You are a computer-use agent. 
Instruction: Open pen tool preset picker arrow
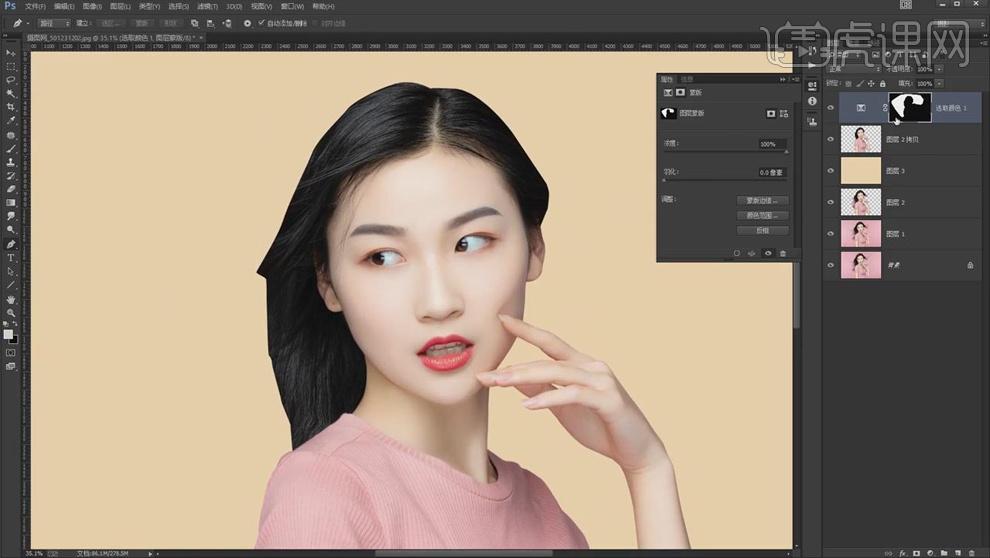(x=27, y=23)
